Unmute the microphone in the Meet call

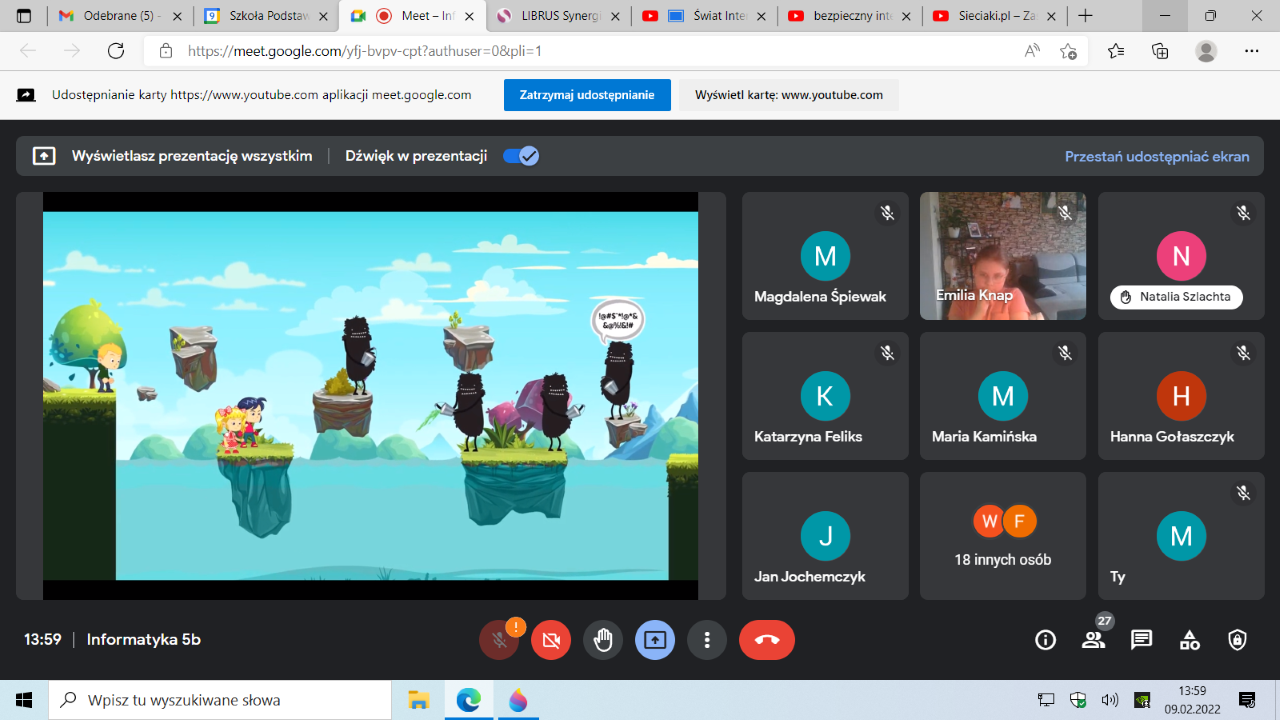coord(499,640)
